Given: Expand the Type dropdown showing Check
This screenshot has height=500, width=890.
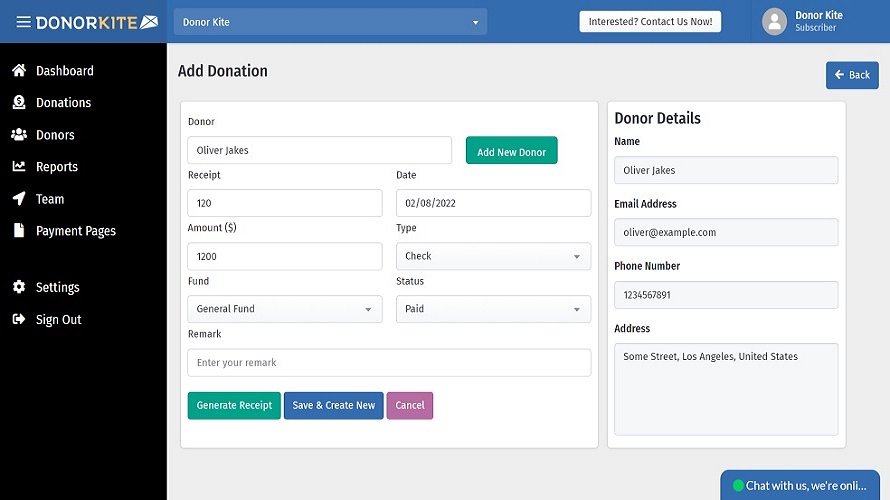Looking at the screenshot, I should tap(493, 257).
